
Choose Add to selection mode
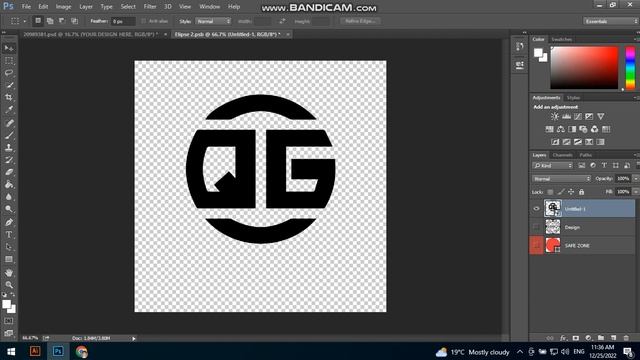coord(50,21)
